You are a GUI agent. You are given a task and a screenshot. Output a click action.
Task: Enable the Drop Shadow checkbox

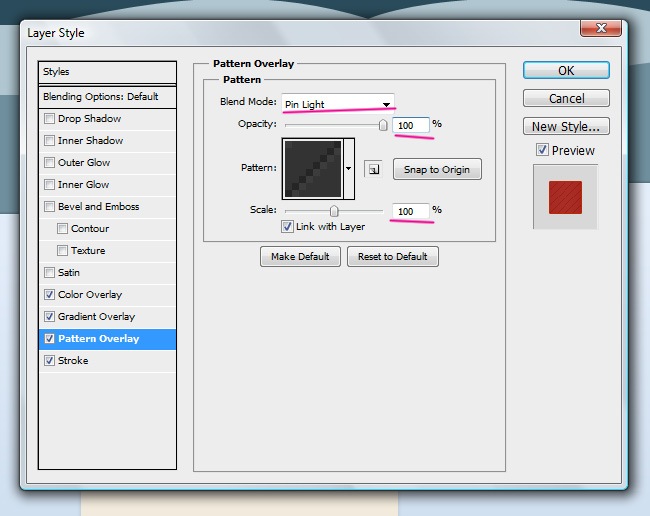pos(50,119)
